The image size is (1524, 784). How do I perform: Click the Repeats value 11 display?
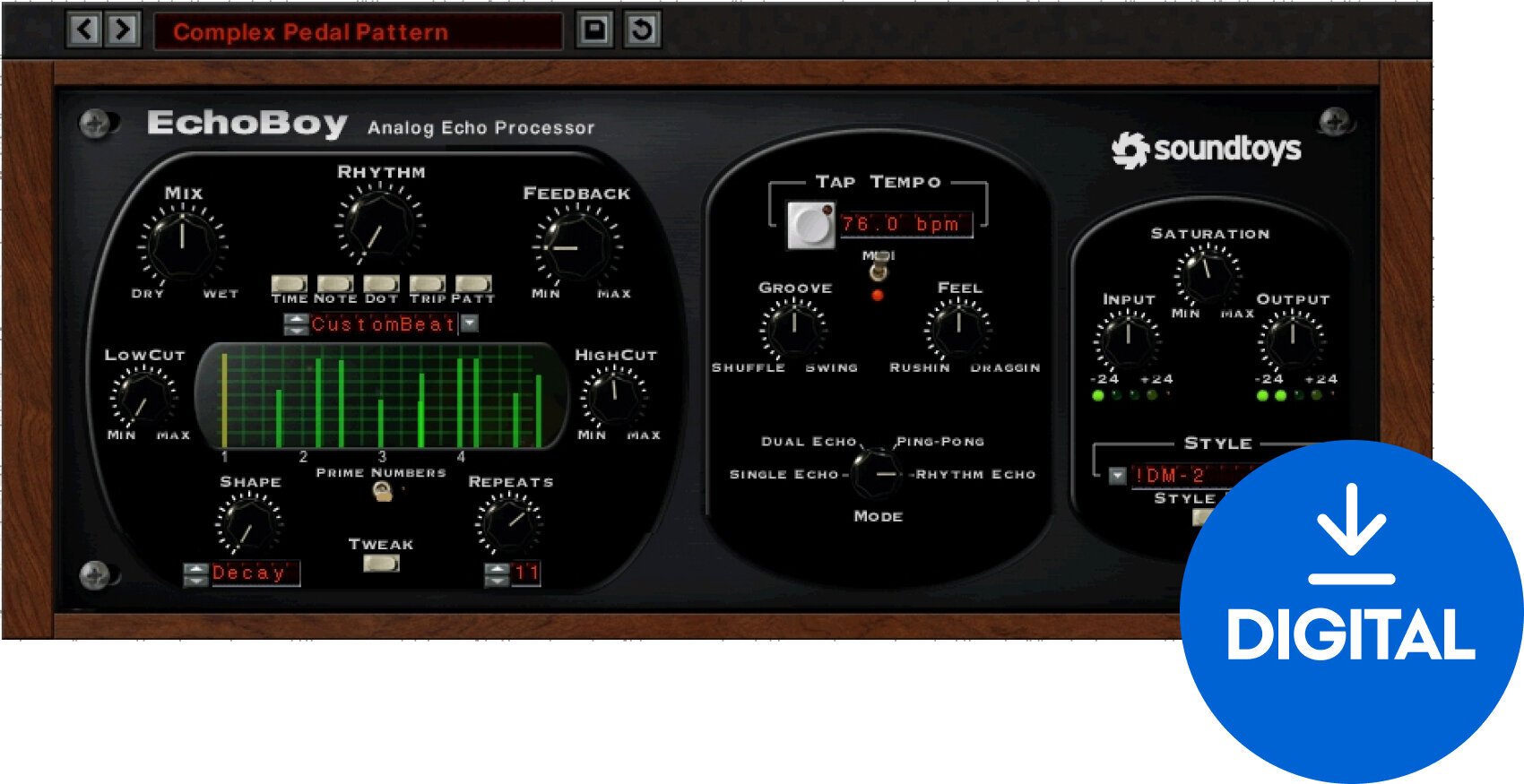click(x=526, y=573)
